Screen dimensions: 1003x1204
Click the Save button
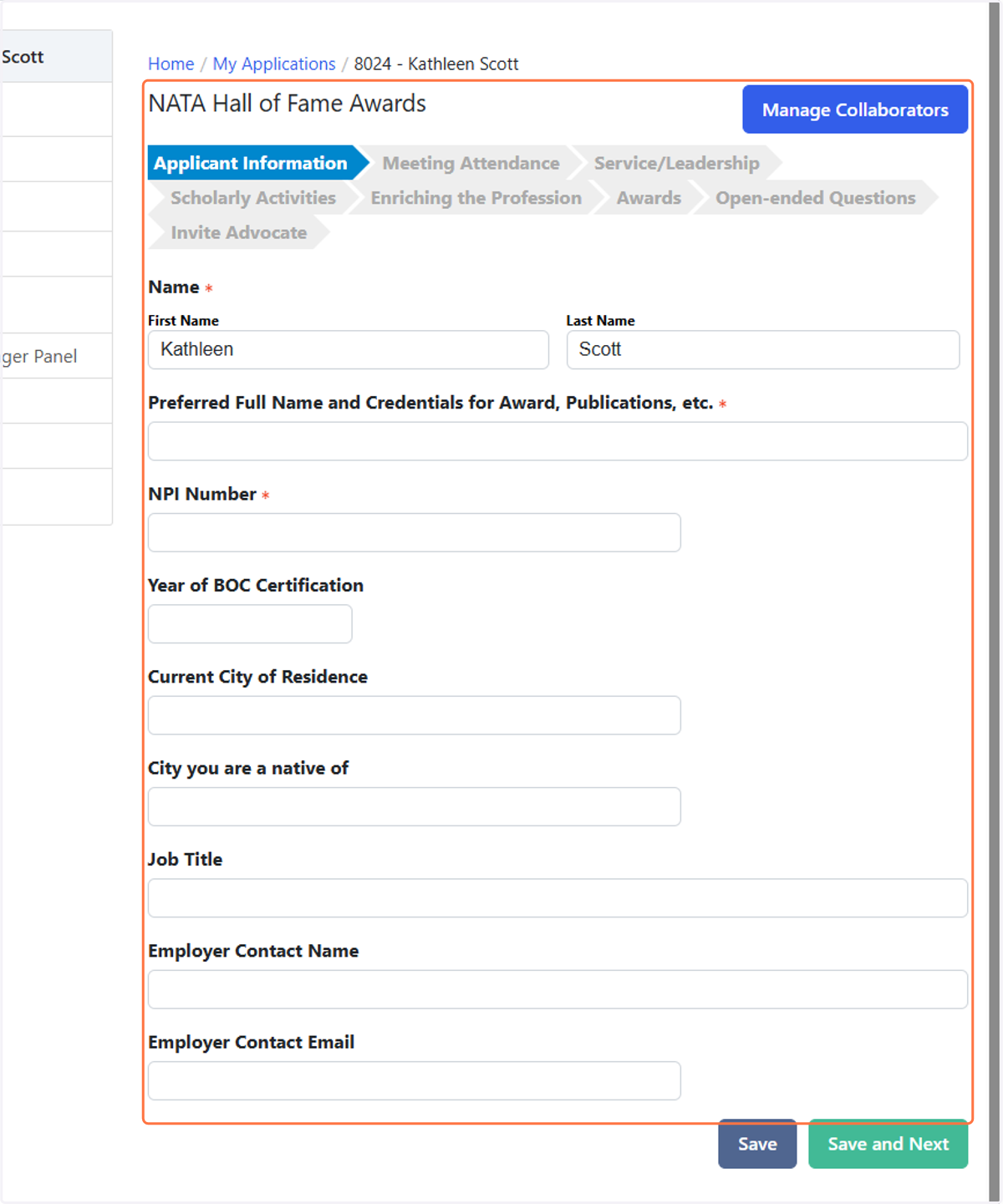click(x=757, y=1144)
